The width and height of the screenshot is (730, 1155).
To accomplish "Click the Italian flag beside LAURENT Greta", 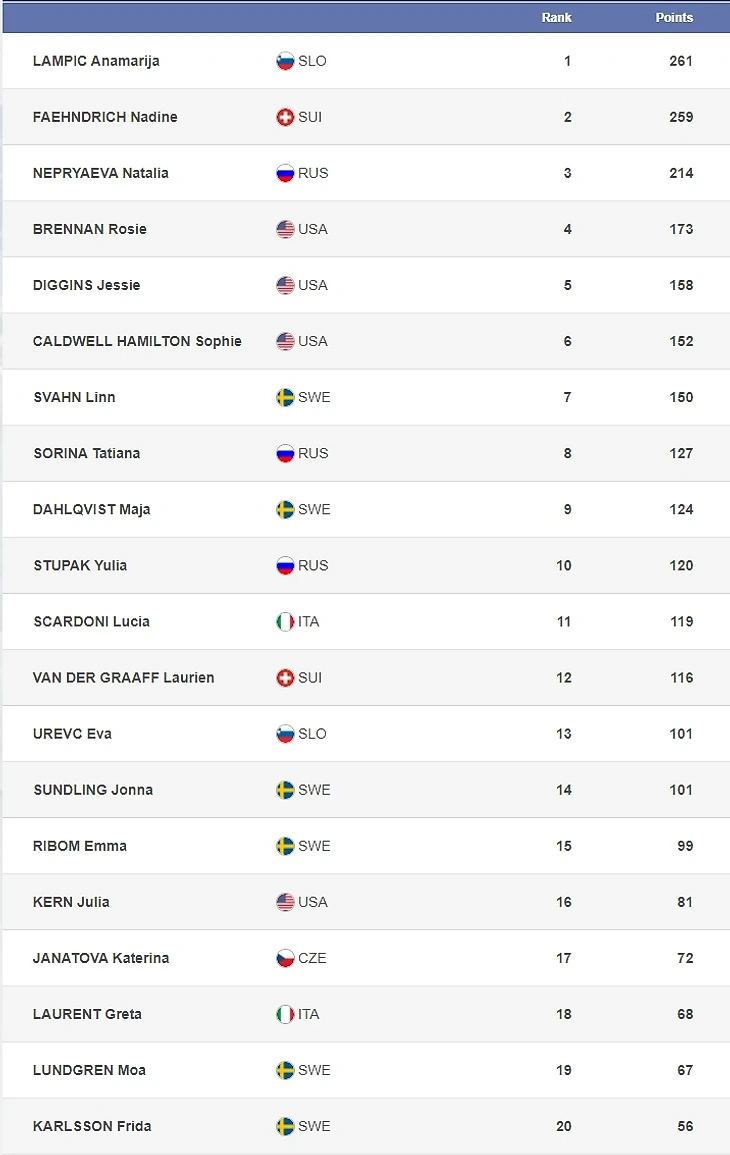I will coord(285,1014).
